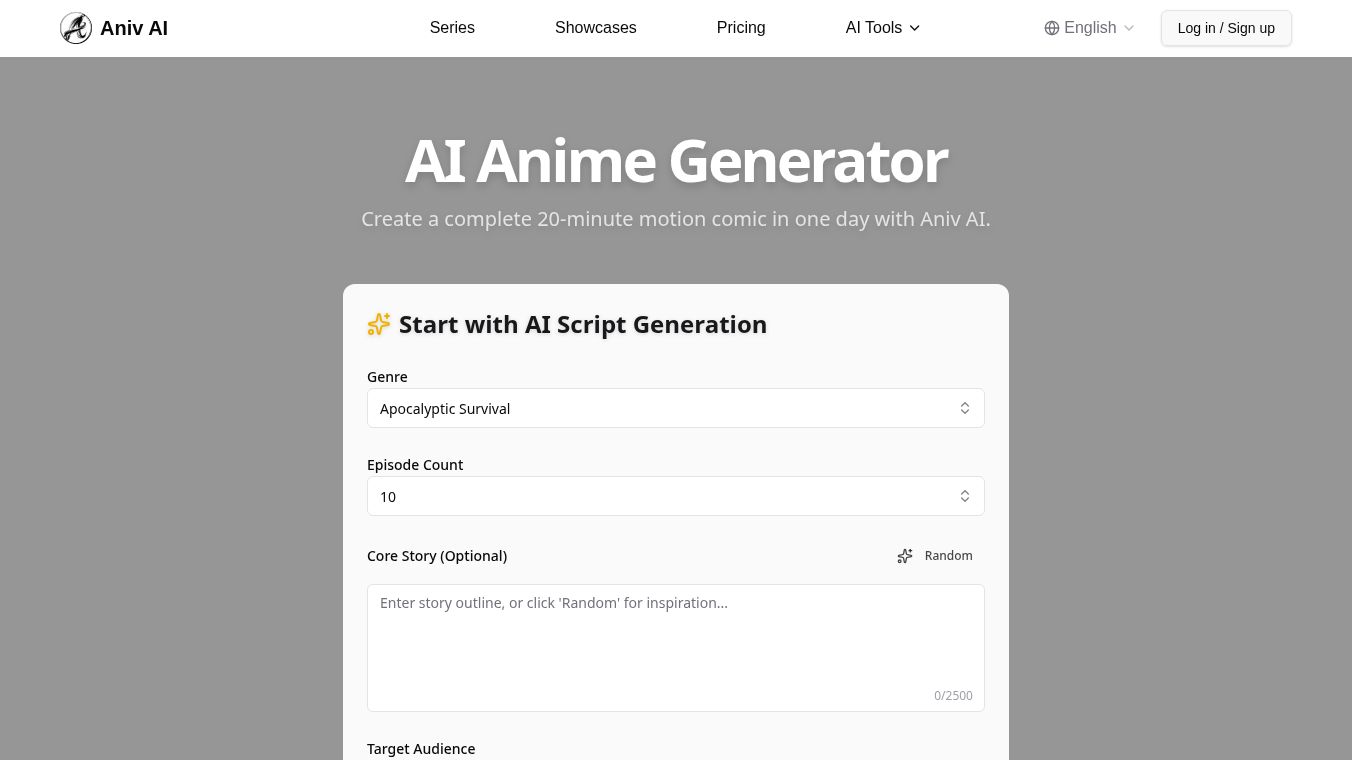Click the Aniv AI logo icon

click(x=76, y=28)
